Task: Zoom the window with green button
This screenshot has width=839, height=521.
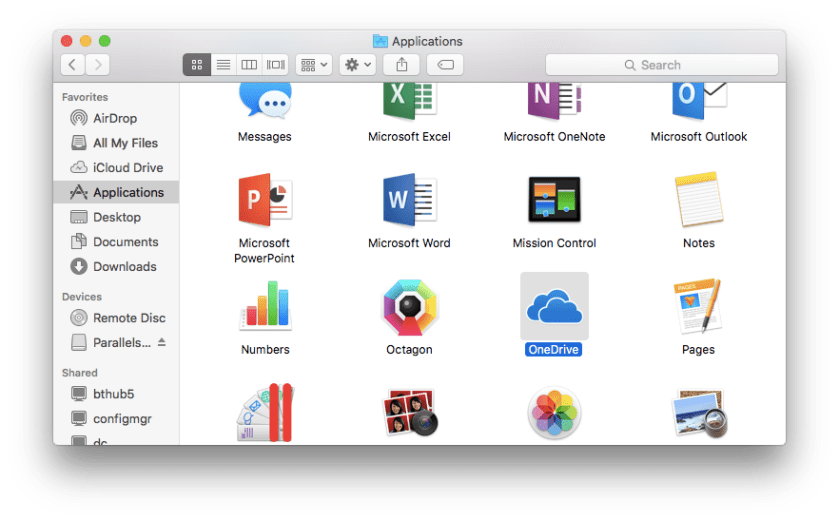Action: pyautogui.click(x=105, y=41)
